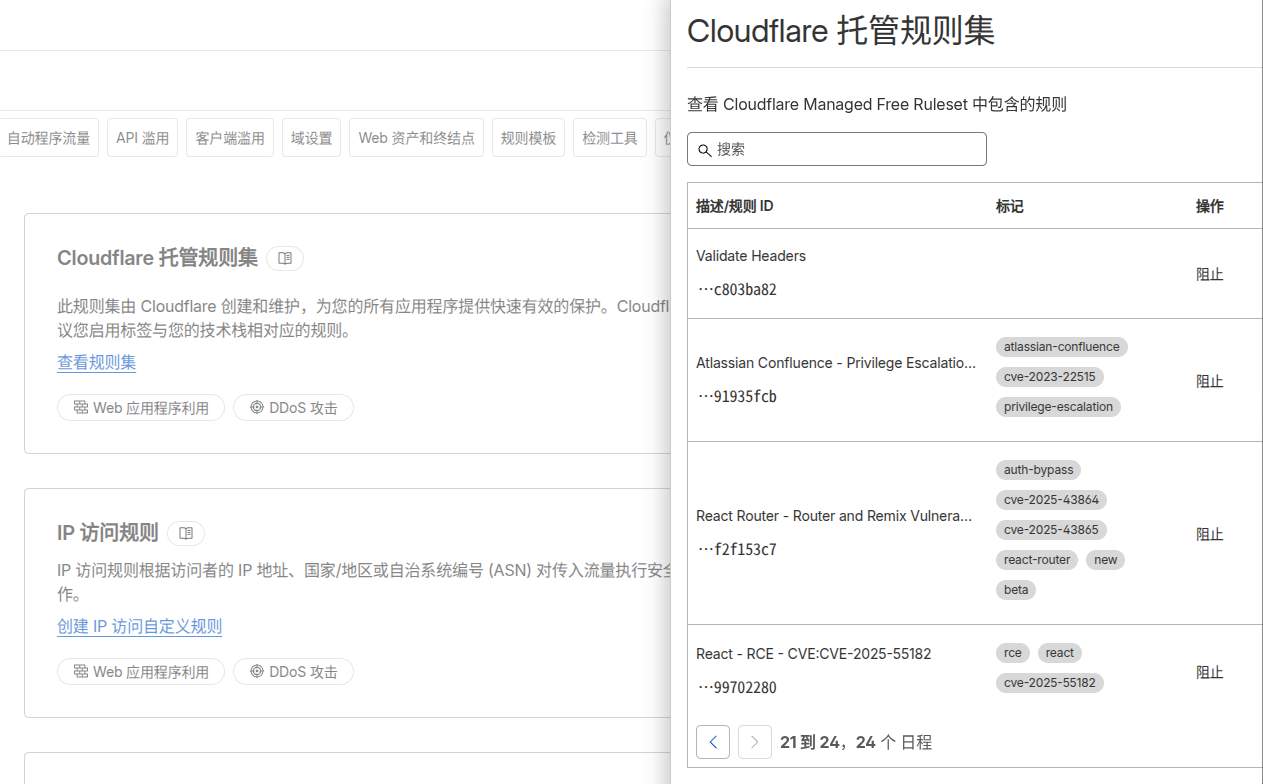Toggle the API 滥用 filter chip
The height and width of the screenshot is (784, 1263).
tap(142, 137)
